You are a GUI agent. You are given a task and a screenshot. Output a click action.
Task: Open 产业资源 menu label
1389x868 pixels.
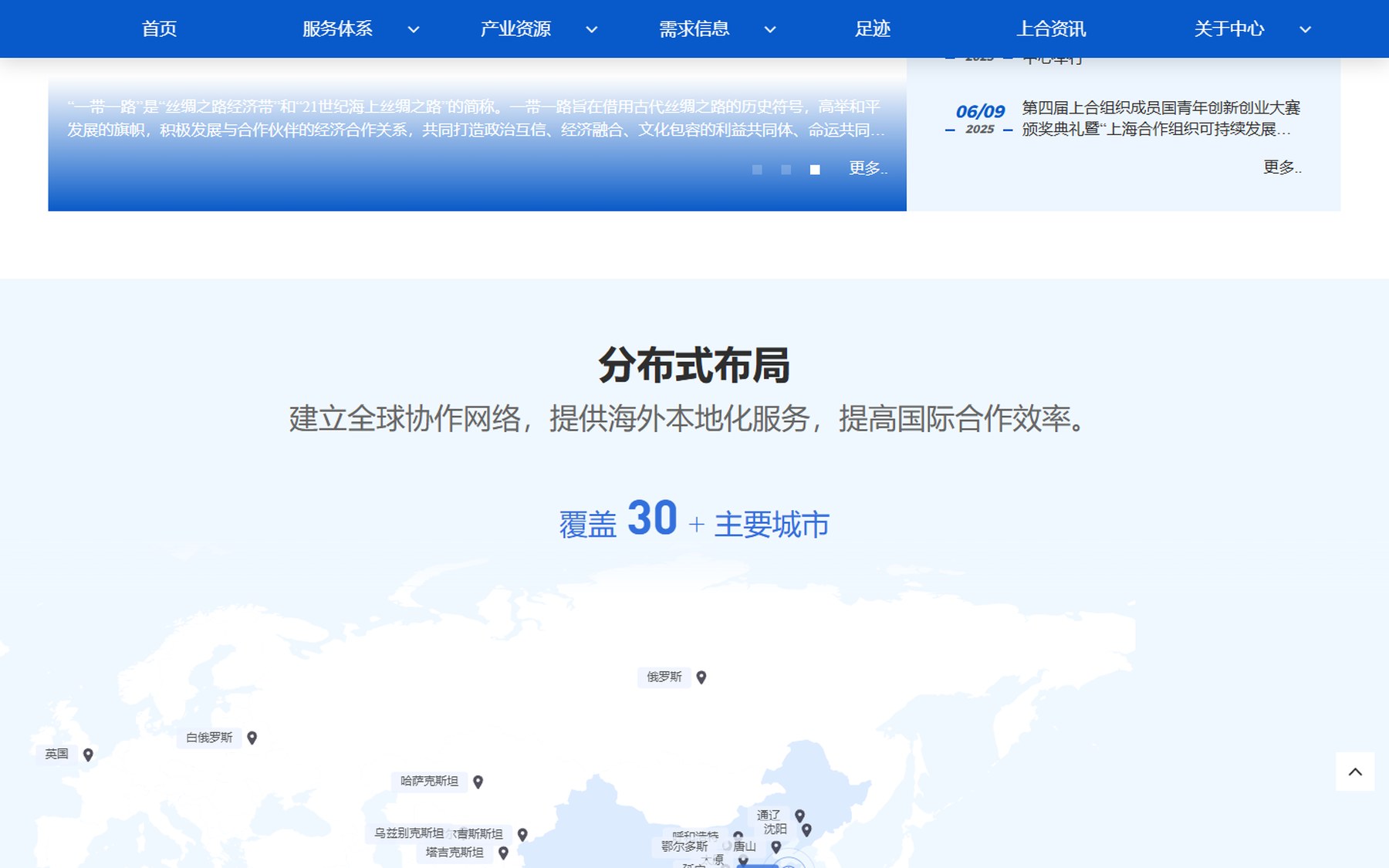515,29
